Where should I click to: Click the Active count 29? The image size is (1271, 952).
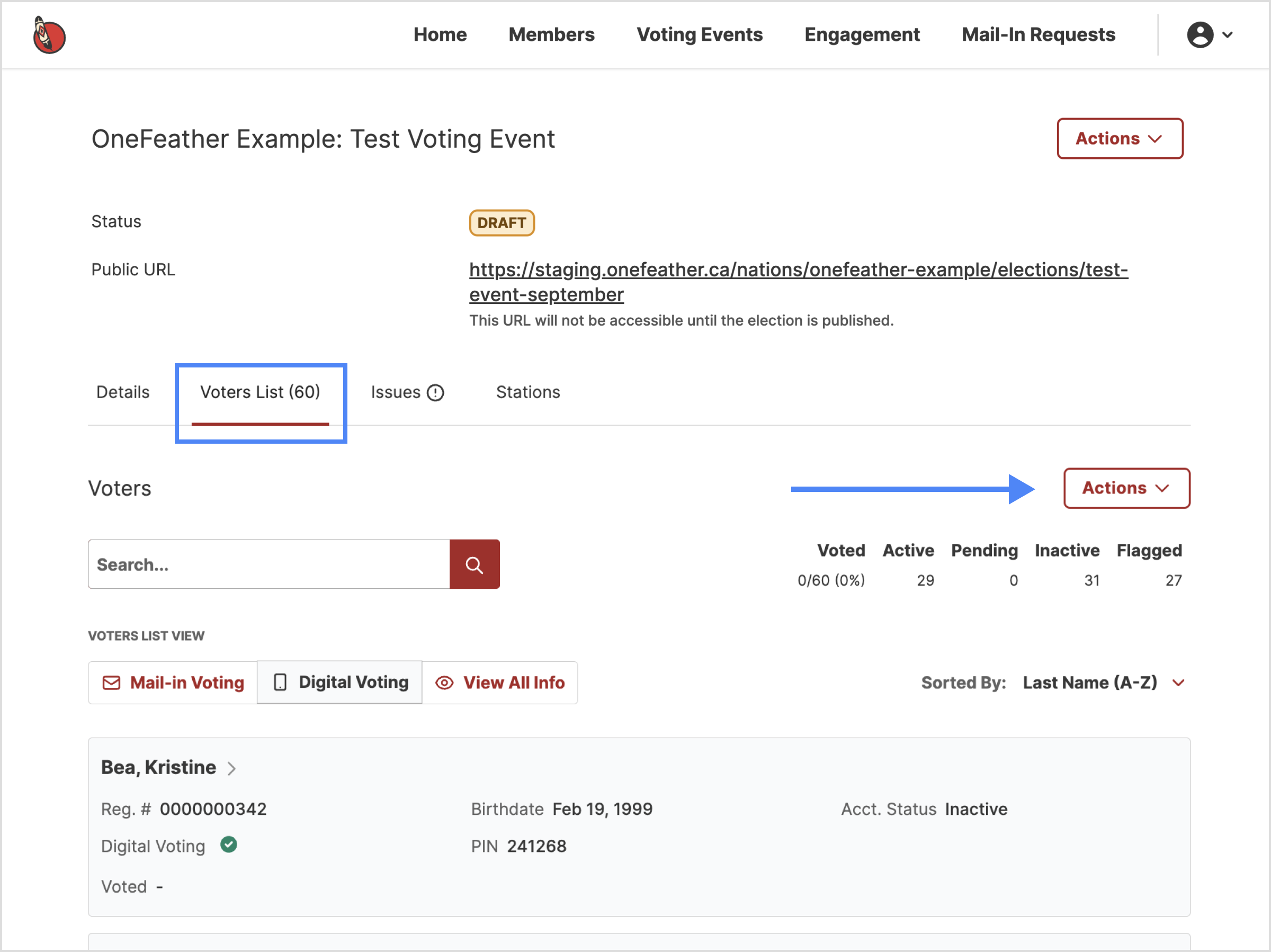tap(925, 580)
